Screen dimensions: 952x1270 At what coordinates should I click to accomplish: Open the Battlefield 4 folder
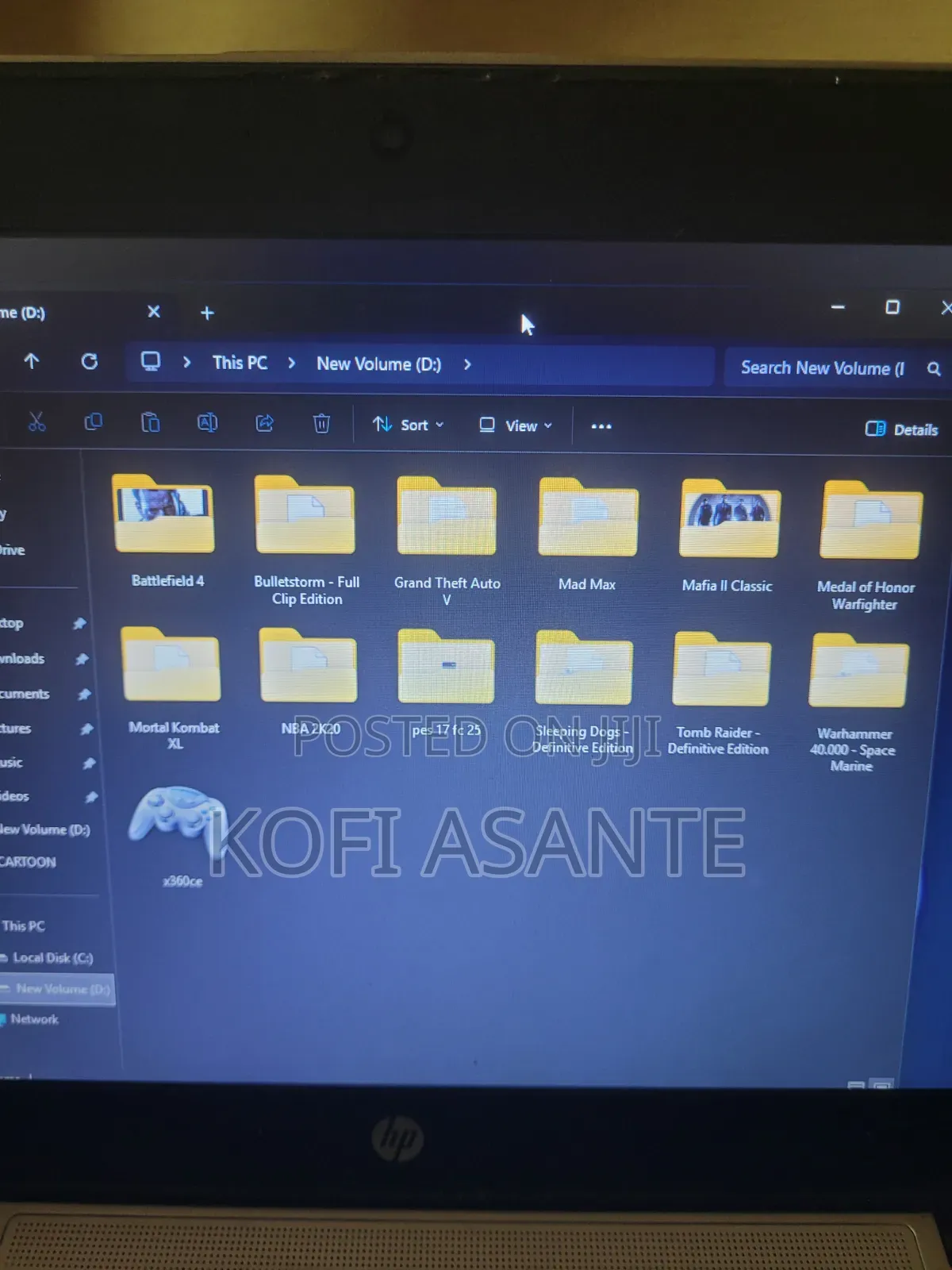tap(164, 516)
